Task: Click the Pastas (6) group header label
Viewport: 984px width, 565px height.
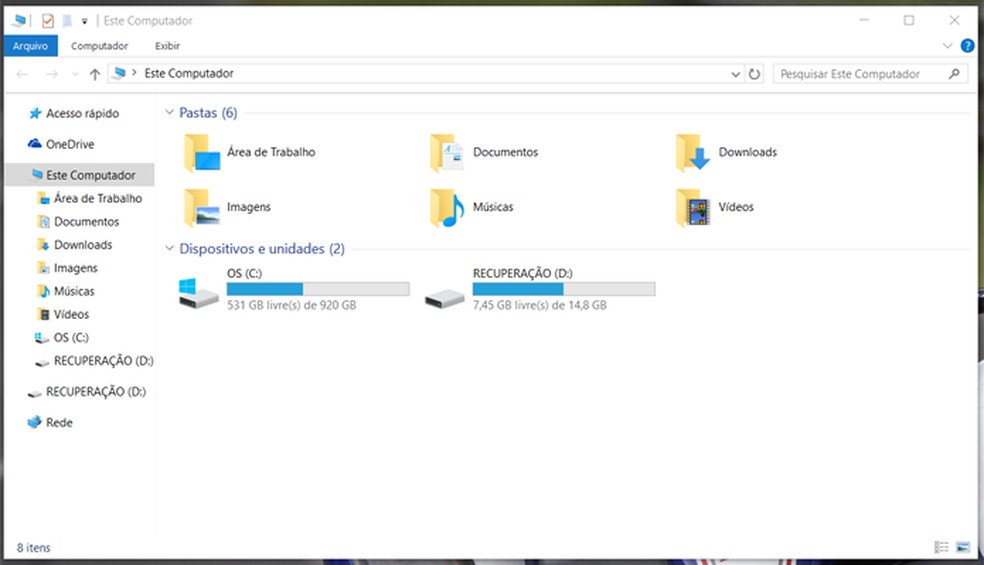Action: click(x=208, y=112)
